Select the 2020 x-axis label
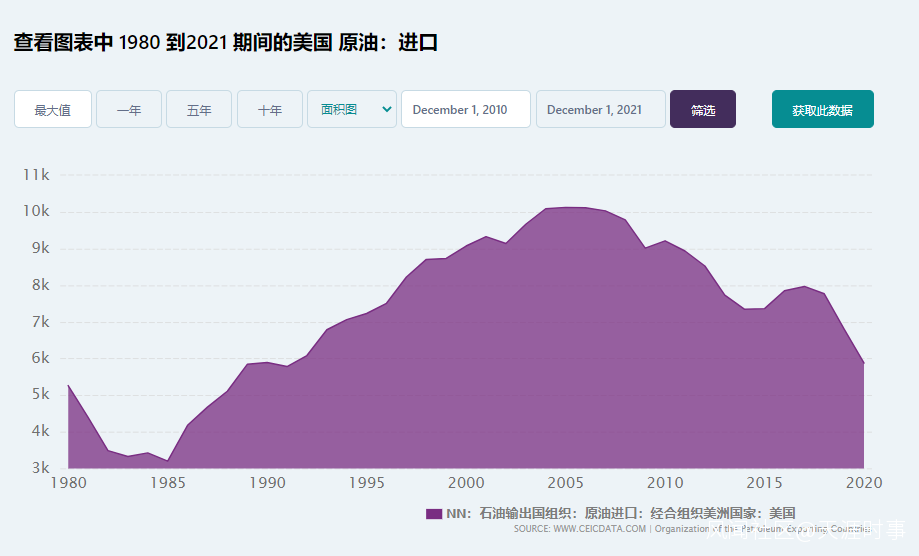Viewport: 919px width, 556px height. tap(864, 483)
